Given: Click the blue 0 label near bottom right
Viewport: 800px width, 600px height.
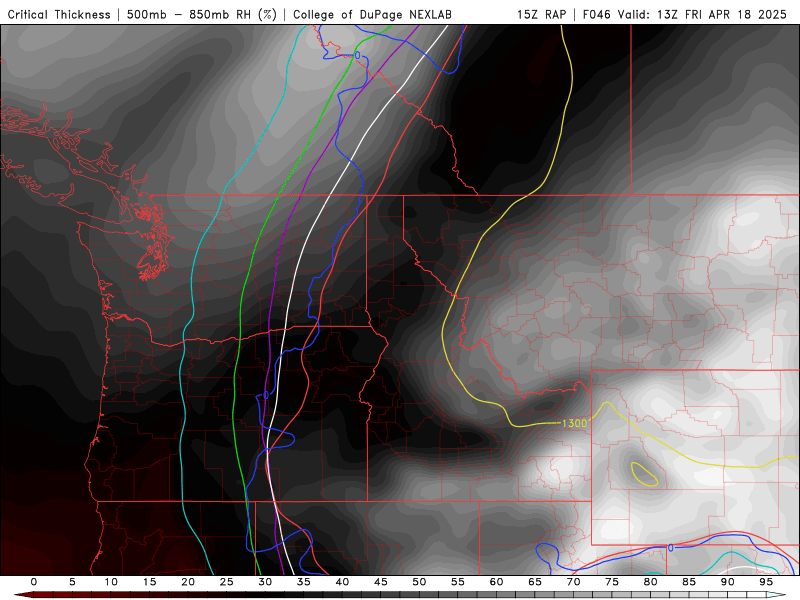Looking at the screenshot, I should (670, 547).
